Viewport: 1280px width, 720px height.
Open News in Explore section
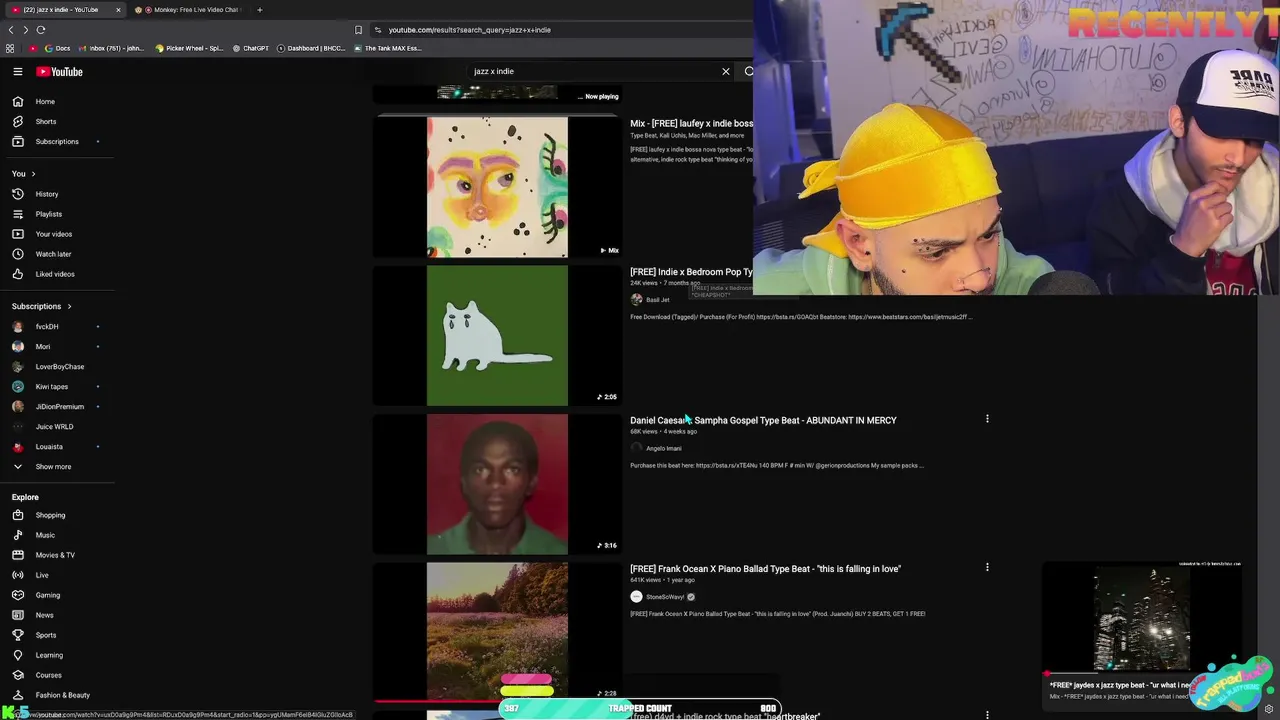44,615
